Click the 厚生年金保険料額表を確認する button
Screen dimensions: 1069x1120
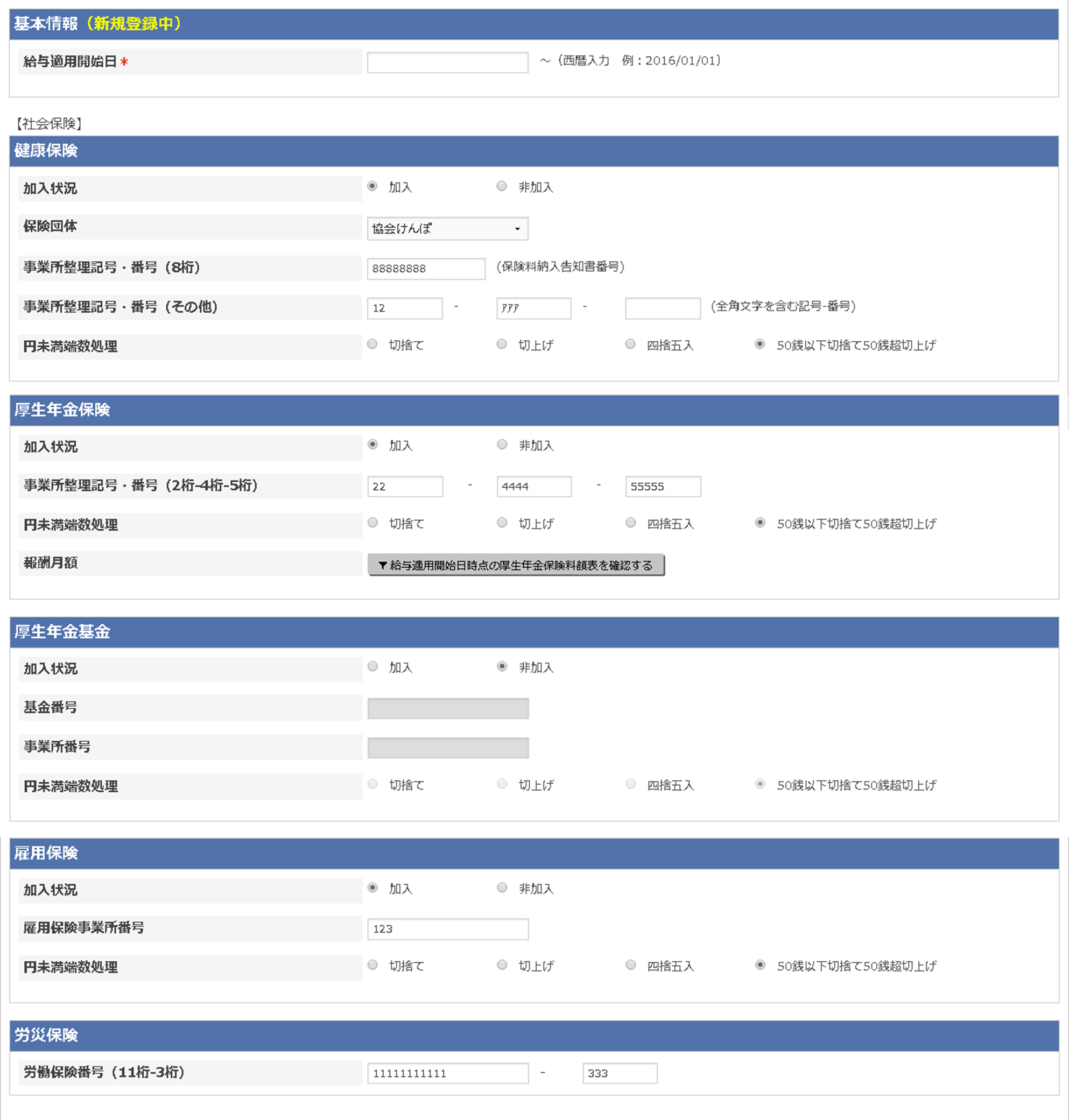516,565
